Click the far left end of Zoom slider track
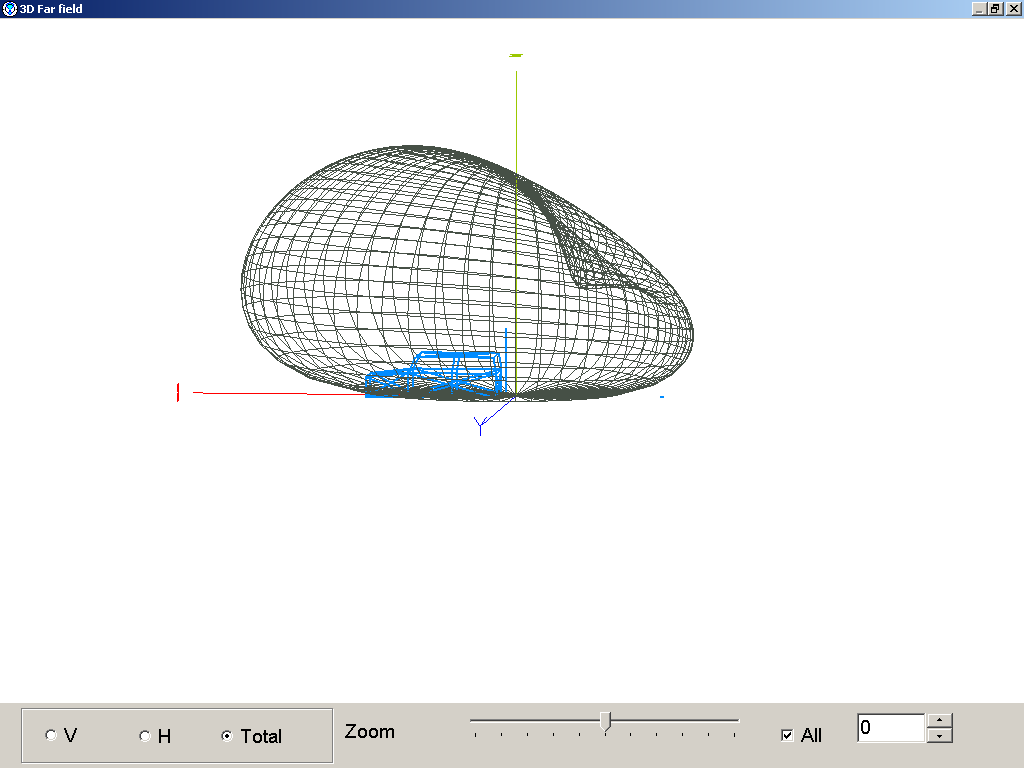This screenshot has height=768, width=1024. (x=472, y=720)
